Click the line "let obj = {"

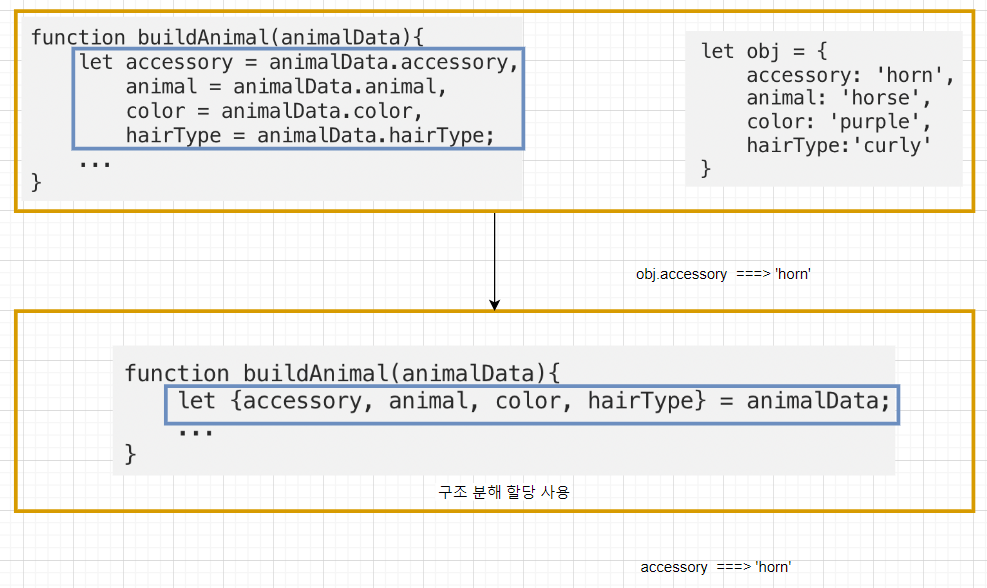[764, 51]
